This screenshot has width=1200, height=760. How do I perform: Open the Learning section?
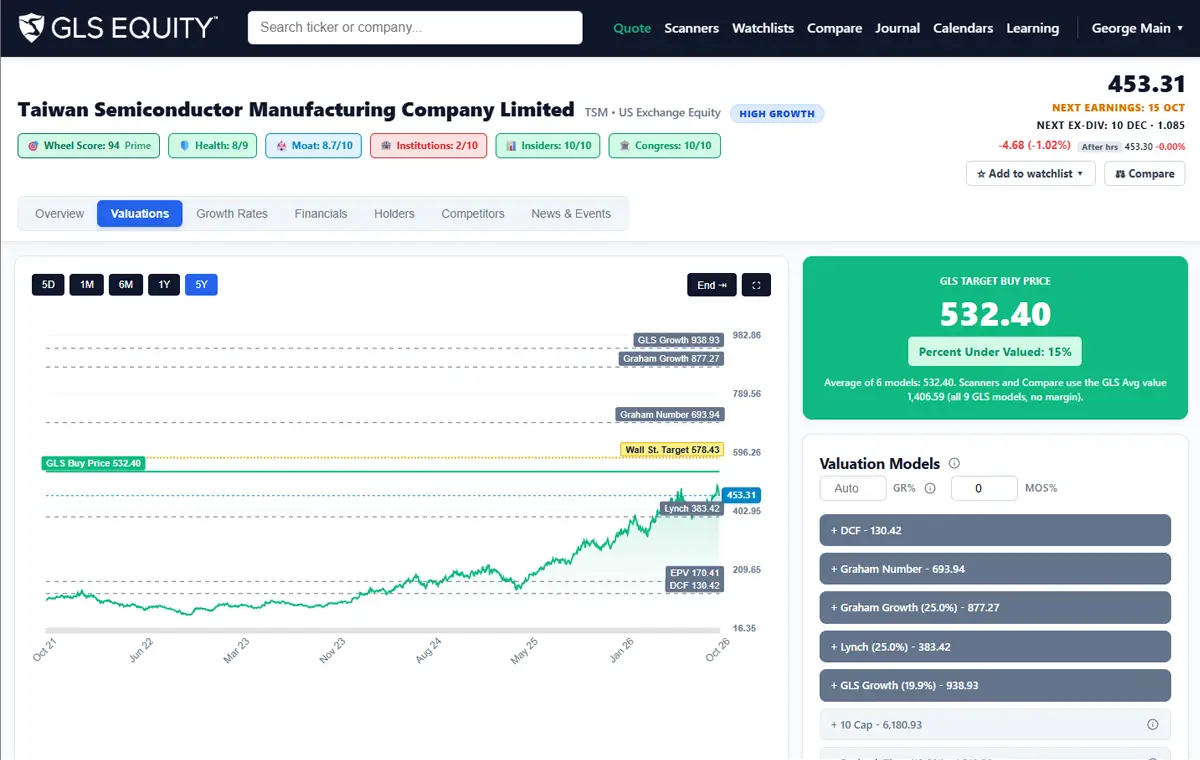tap(1033, 28)
